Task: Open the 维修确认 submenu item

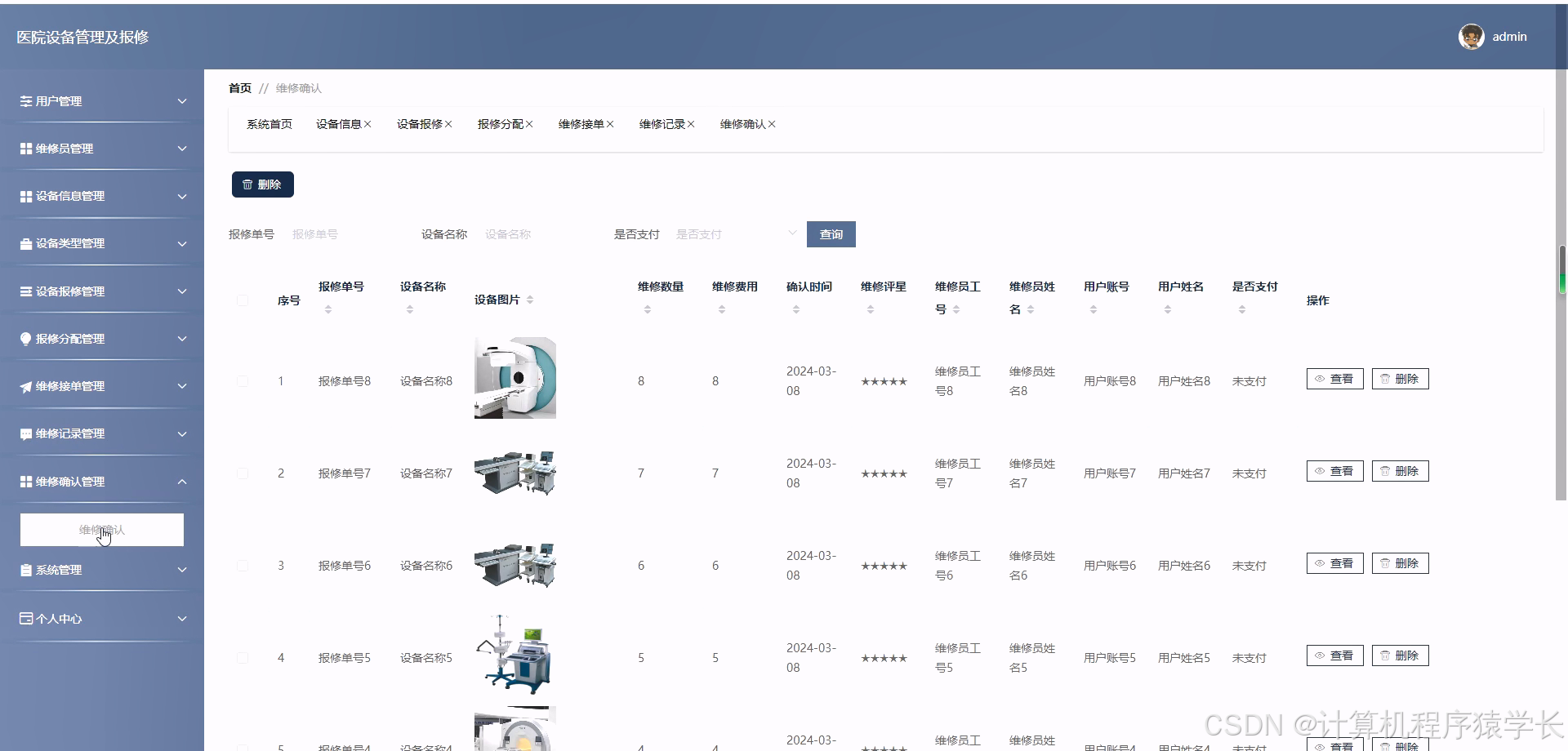Action: (101, 530)
